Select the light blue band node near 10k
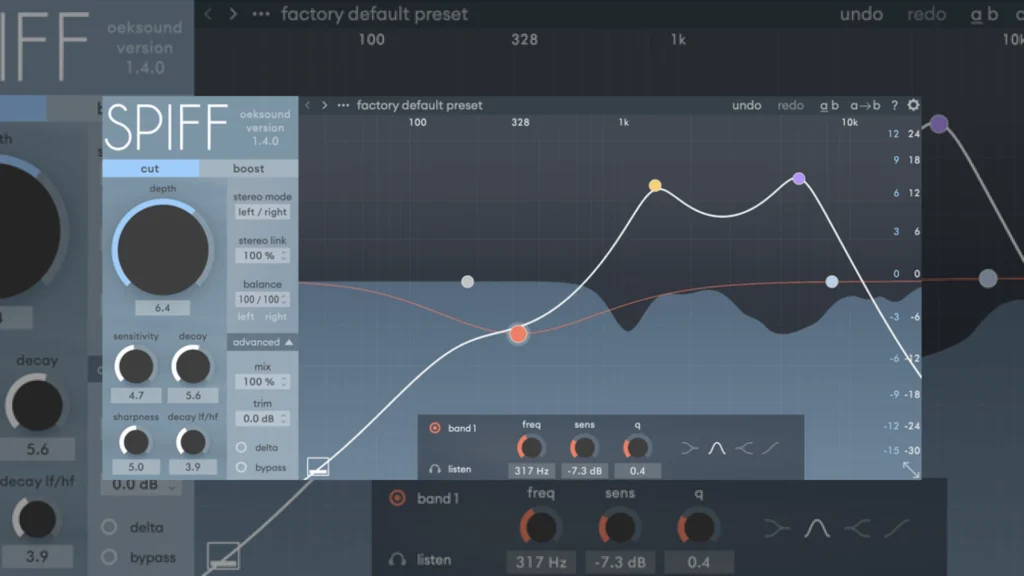 (831, 281)
